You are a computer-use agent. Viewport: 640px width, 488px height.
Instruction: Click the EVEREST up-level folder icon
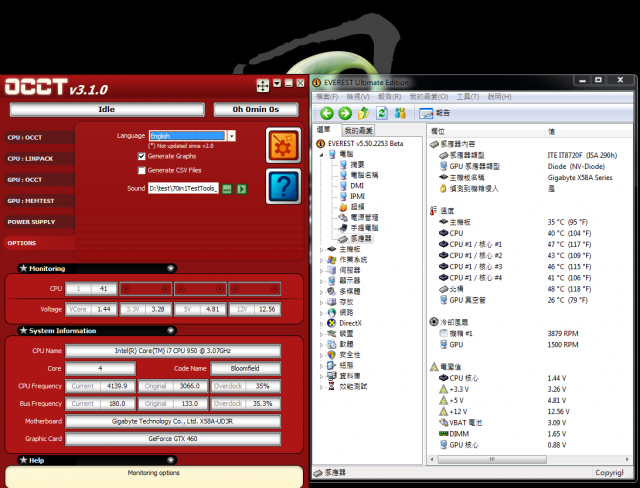tap(363, 113)
